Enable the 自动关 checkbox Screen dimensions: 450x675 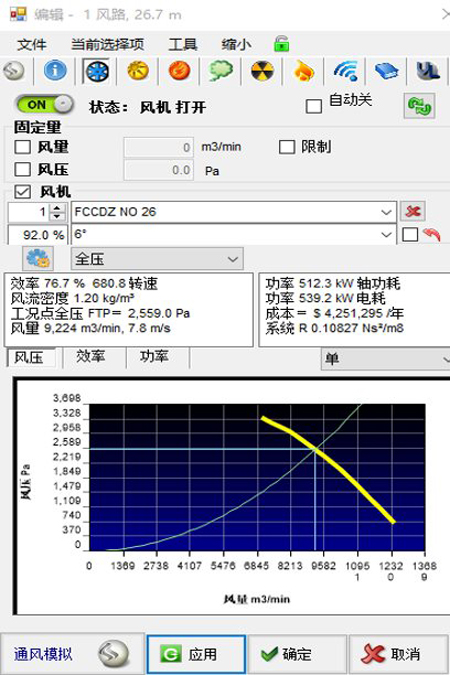[x=313, y=106]
